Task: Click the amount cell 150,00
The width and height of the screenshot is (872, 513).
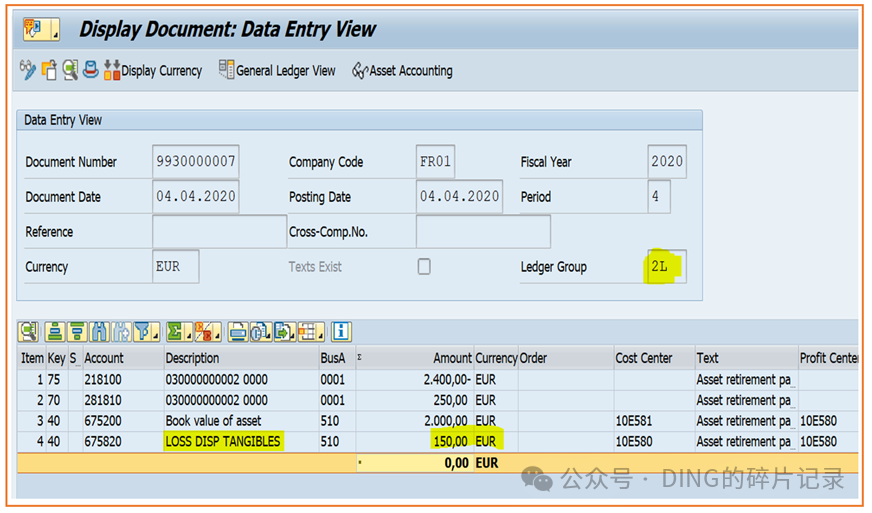Action: coord(415,441)
